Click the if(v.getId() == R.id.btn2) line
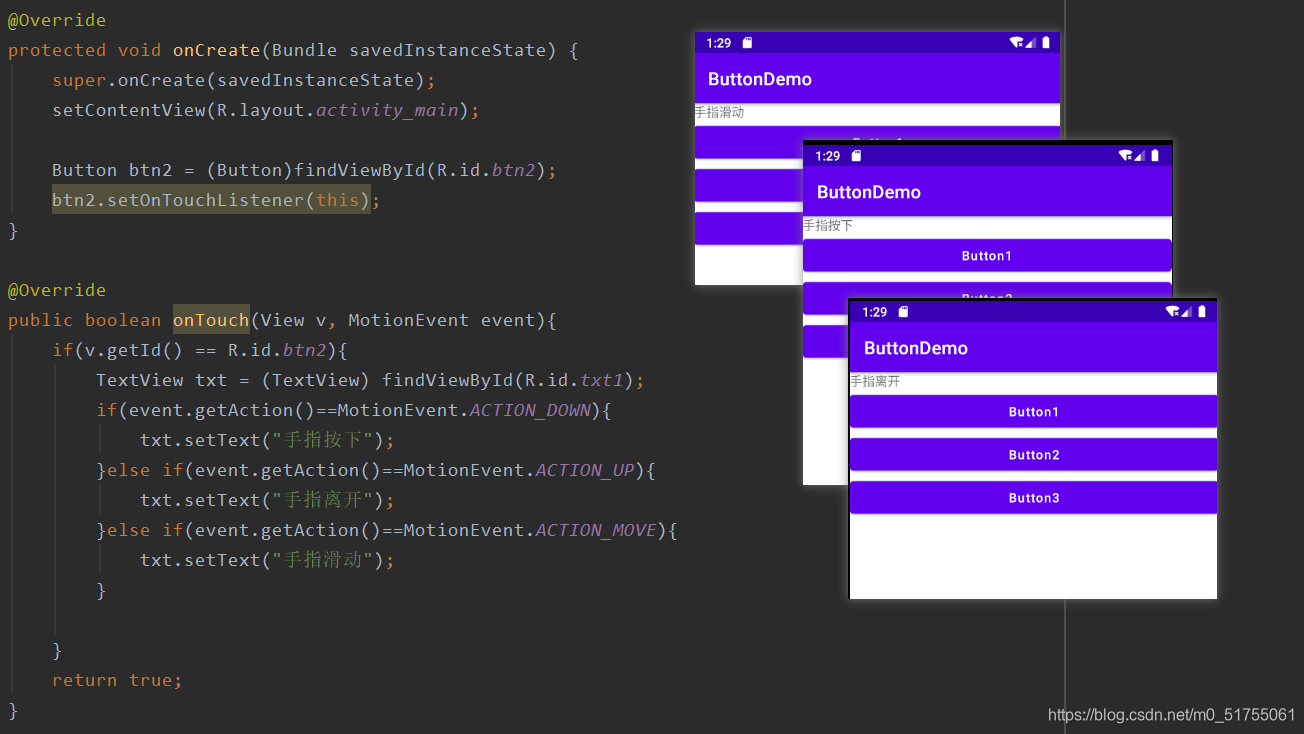The image size is (1304, 734). (x=200, y=350)
